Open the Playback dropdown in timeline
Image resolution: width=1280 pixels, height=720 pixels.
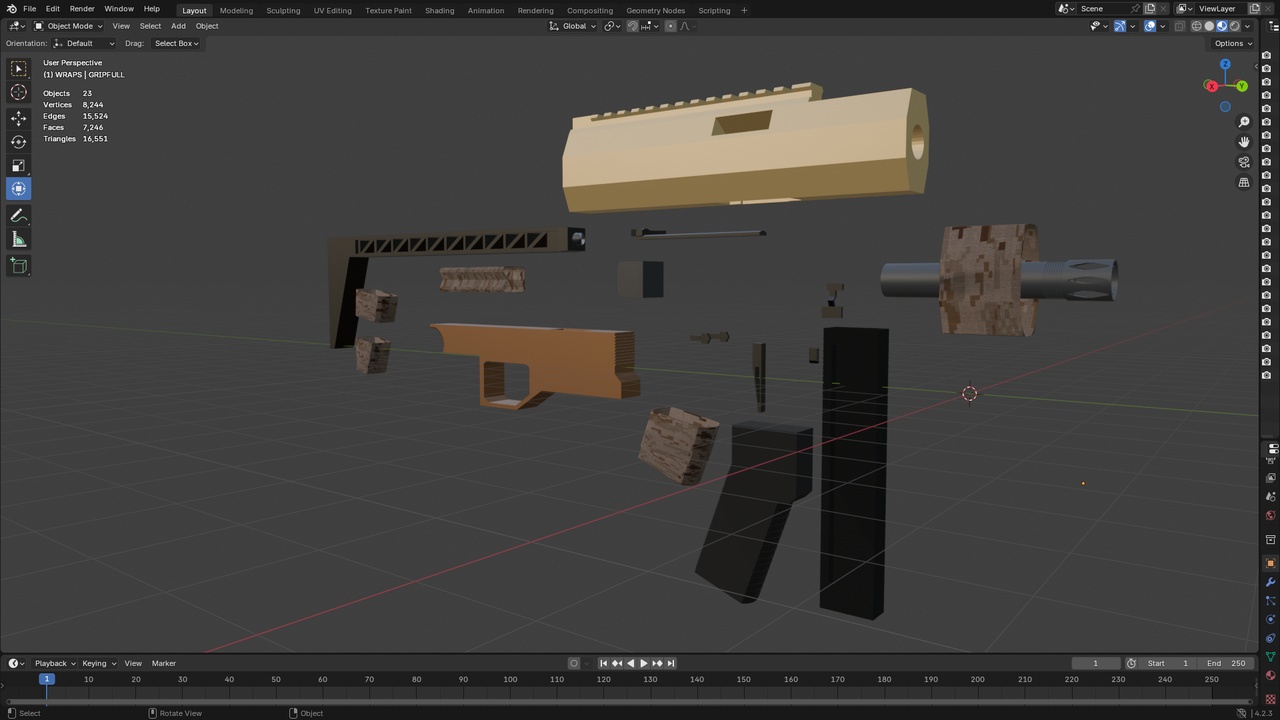pyautogui.click(x=55, y=663)
